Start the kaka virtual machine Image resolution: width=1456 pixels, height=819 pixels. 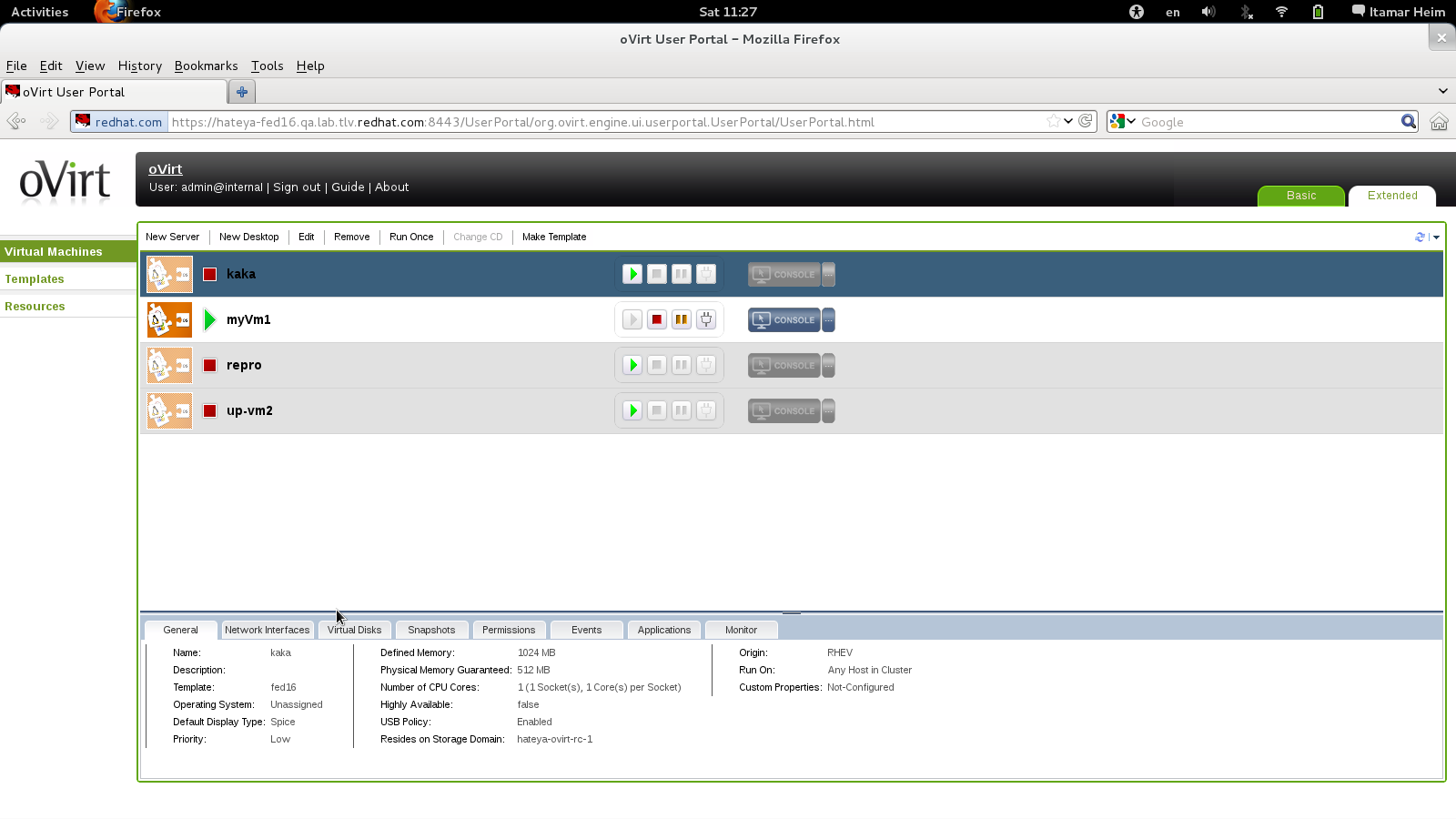pos(632,274)
